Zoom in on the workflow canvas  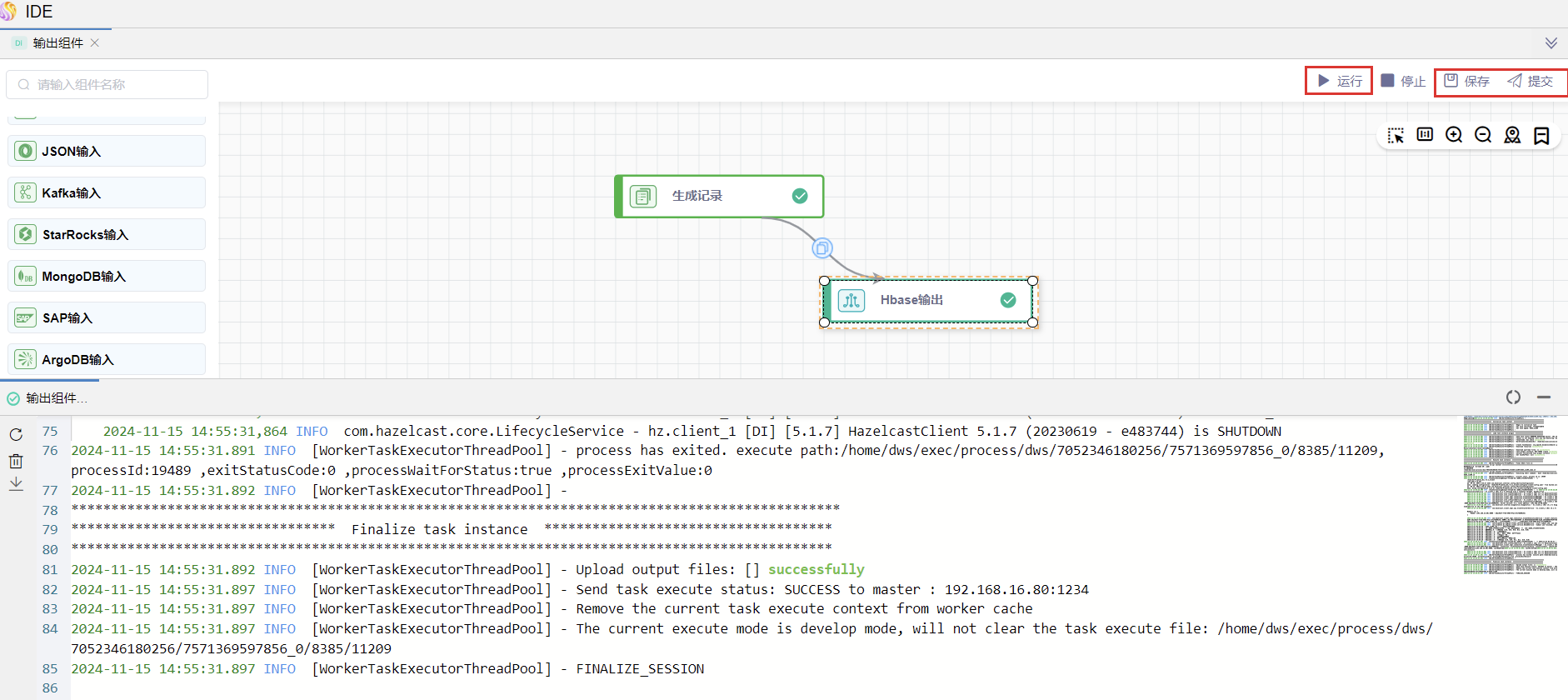tap(1454, 135)
